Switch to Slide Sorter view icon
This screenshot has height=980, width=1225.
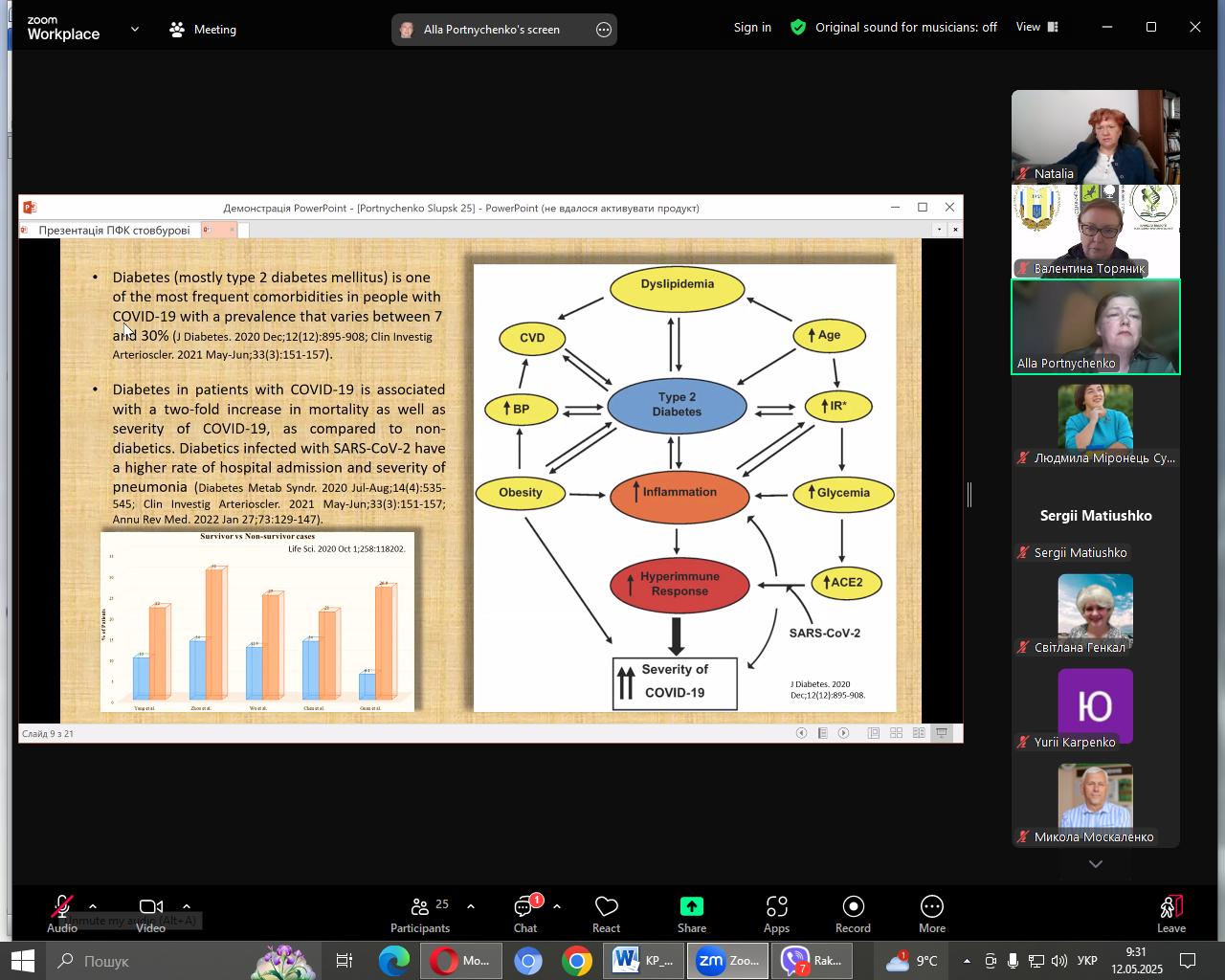tap(897, 733)
